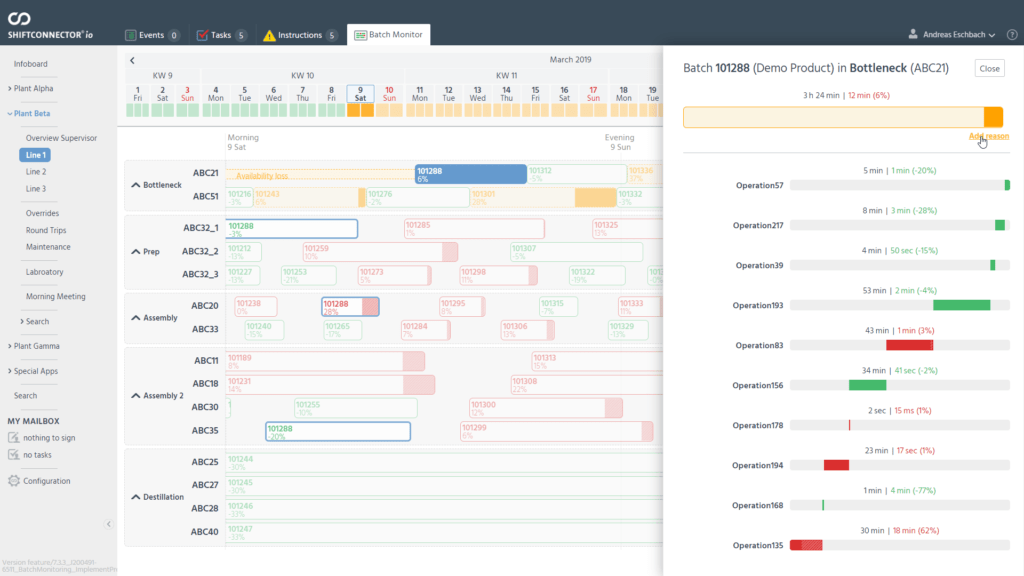
Task: Click the Instructions warning triangle icon
Action: coord(269,35)
